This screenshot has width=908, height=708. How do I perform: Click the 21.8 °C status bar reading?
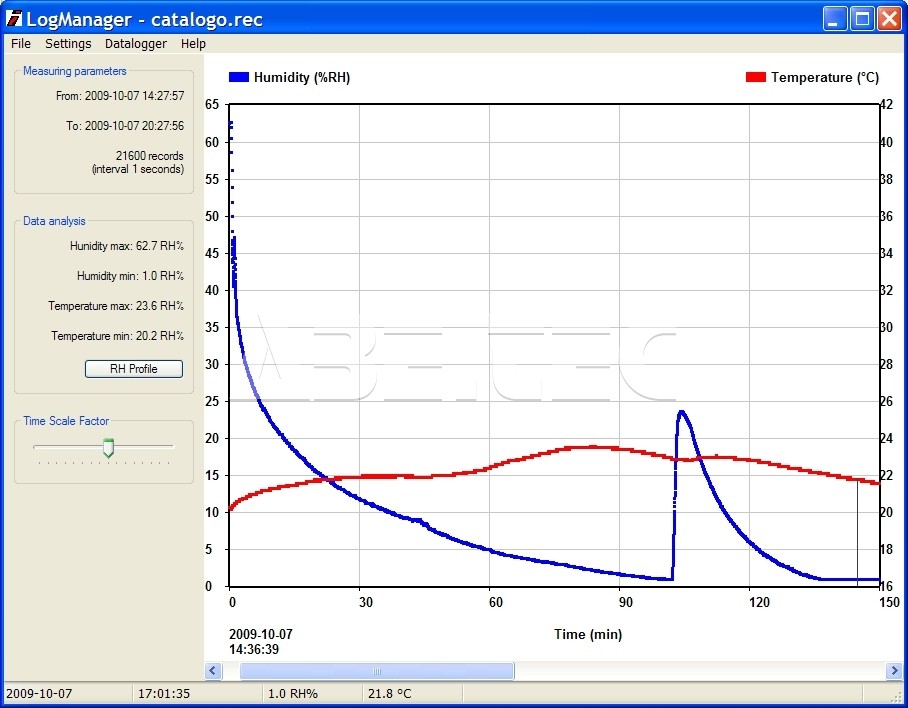click(389, 693)
